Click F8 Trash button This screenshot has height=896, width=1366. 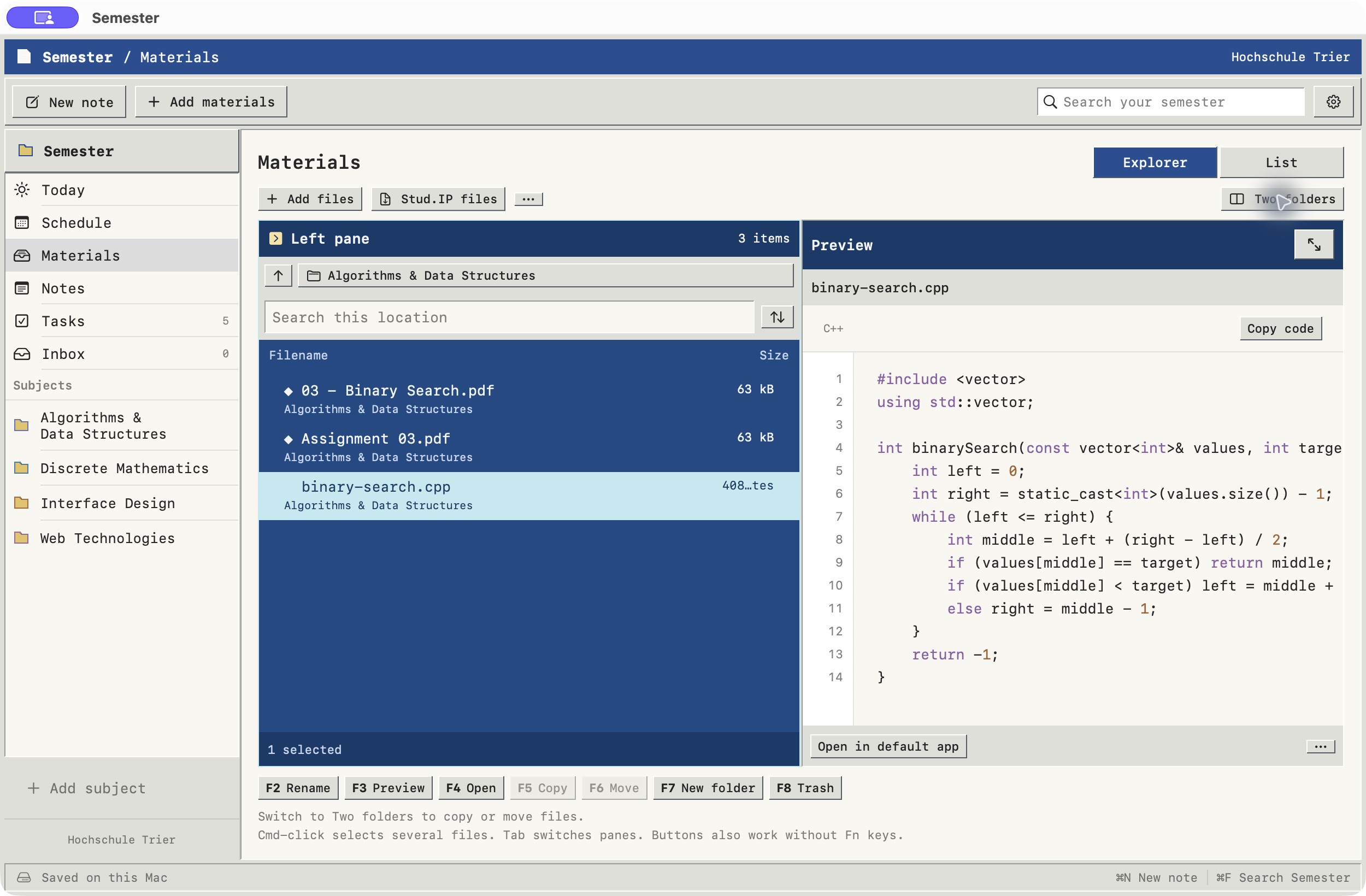point(805,787)
